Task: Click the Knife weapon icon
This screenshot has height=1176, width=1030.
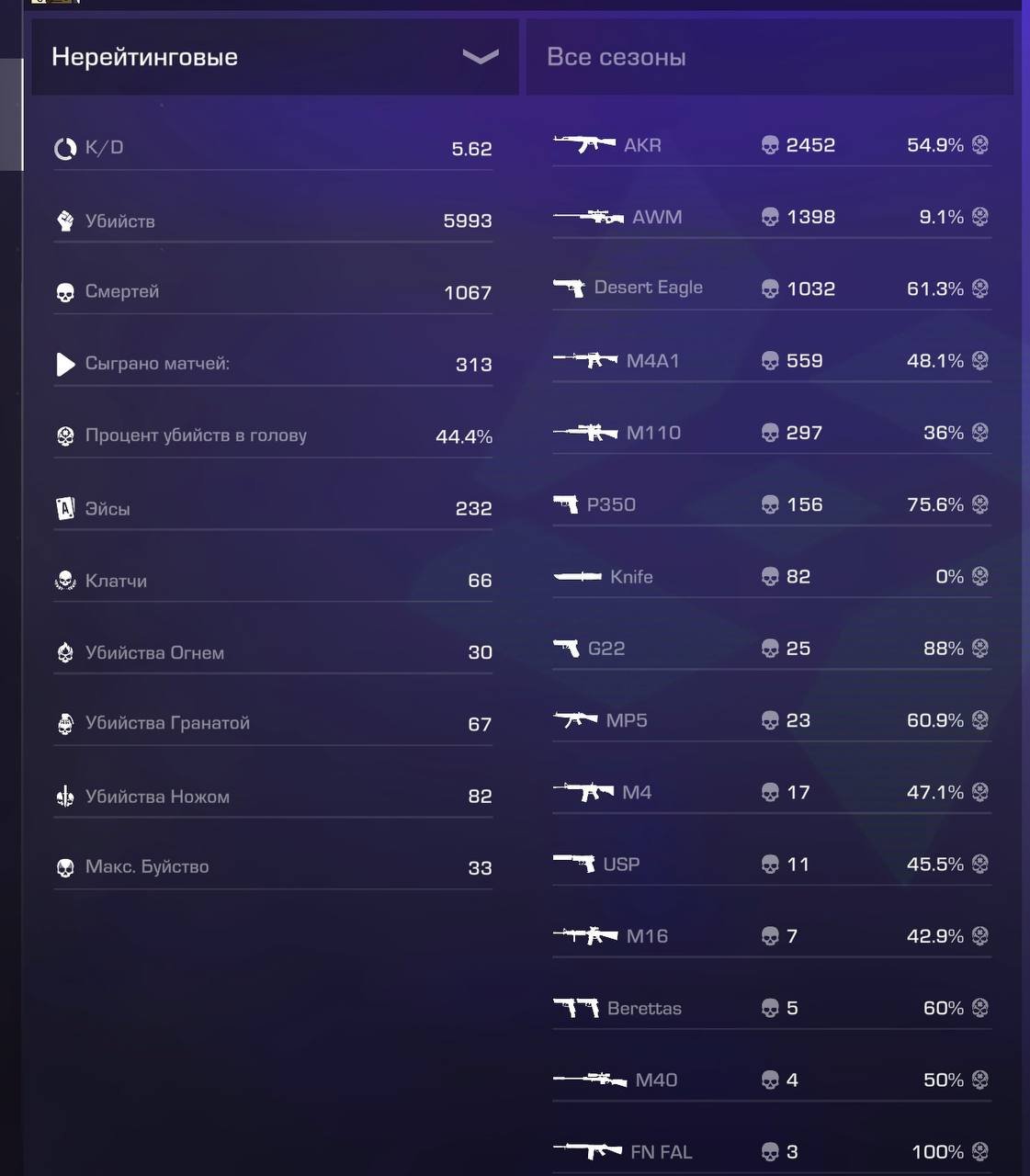Action: click(x=577, y=576)
